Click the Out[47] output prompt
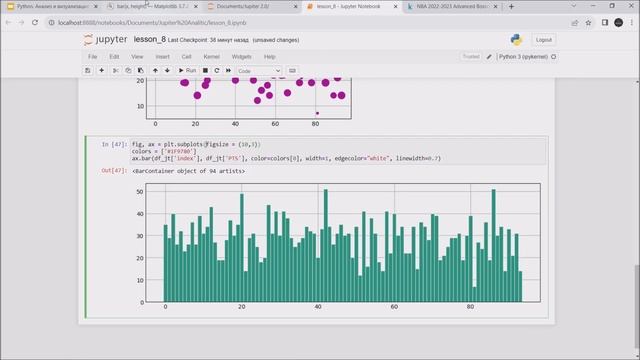The image size is (640, 360). coord(114,171)
